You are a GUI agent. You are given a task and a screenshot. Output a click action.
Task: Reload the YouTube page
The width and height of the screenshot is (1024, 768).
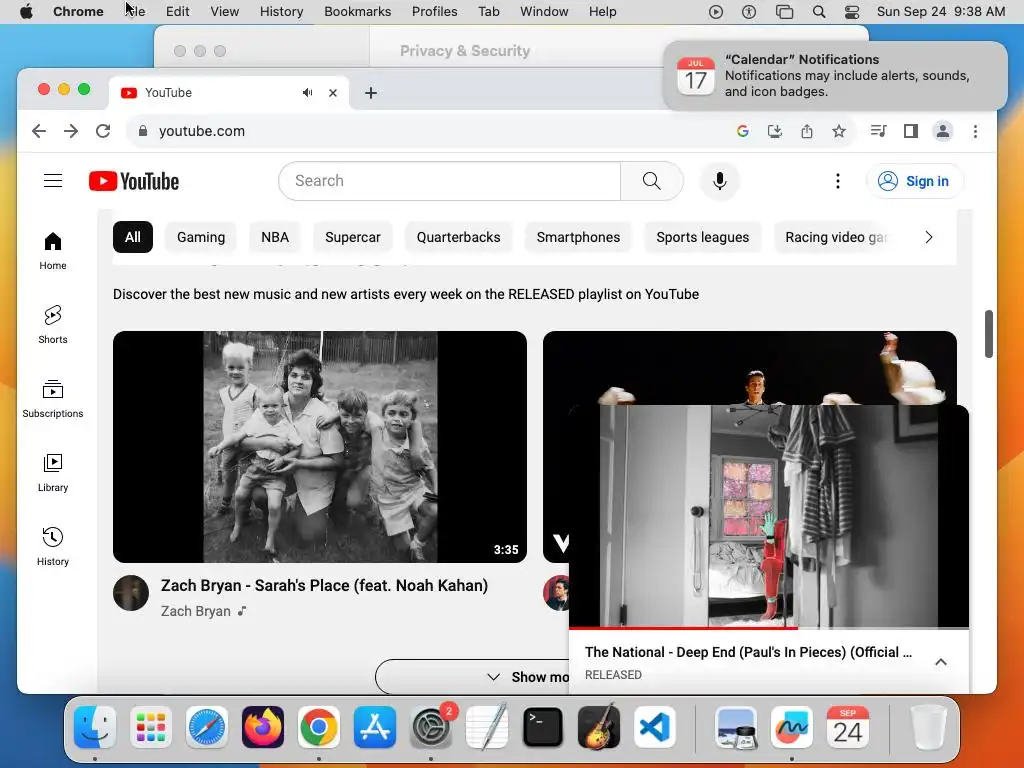coord(103,131)
